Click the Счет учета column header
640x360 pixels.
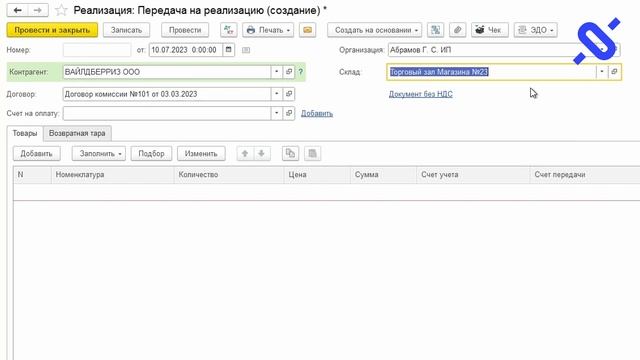click(x=473, y=175)
